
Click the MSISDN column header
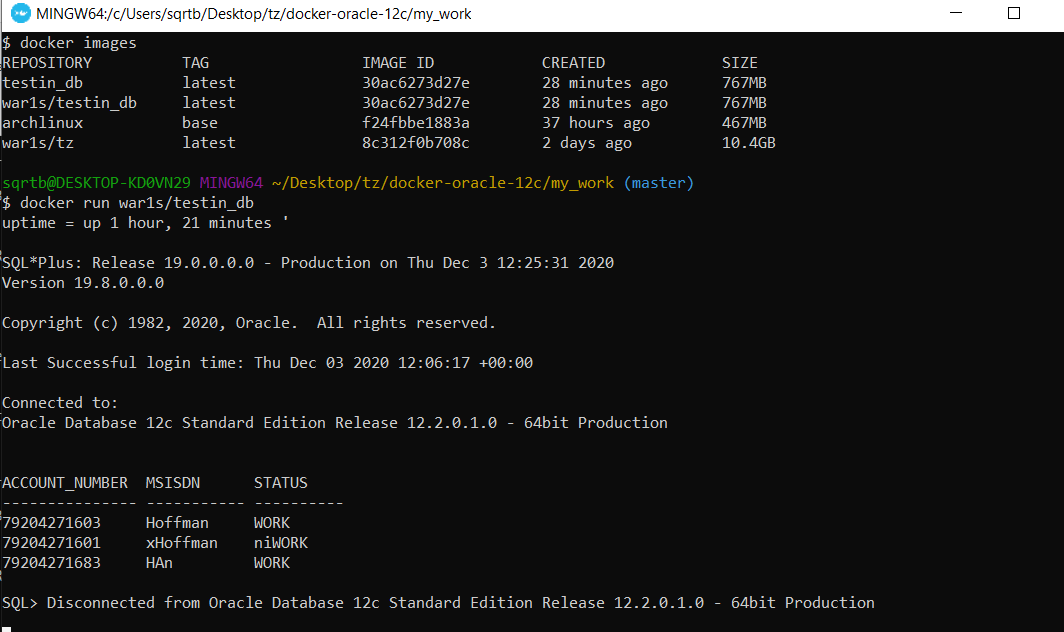pyautogui.click(x=172, y=483)
